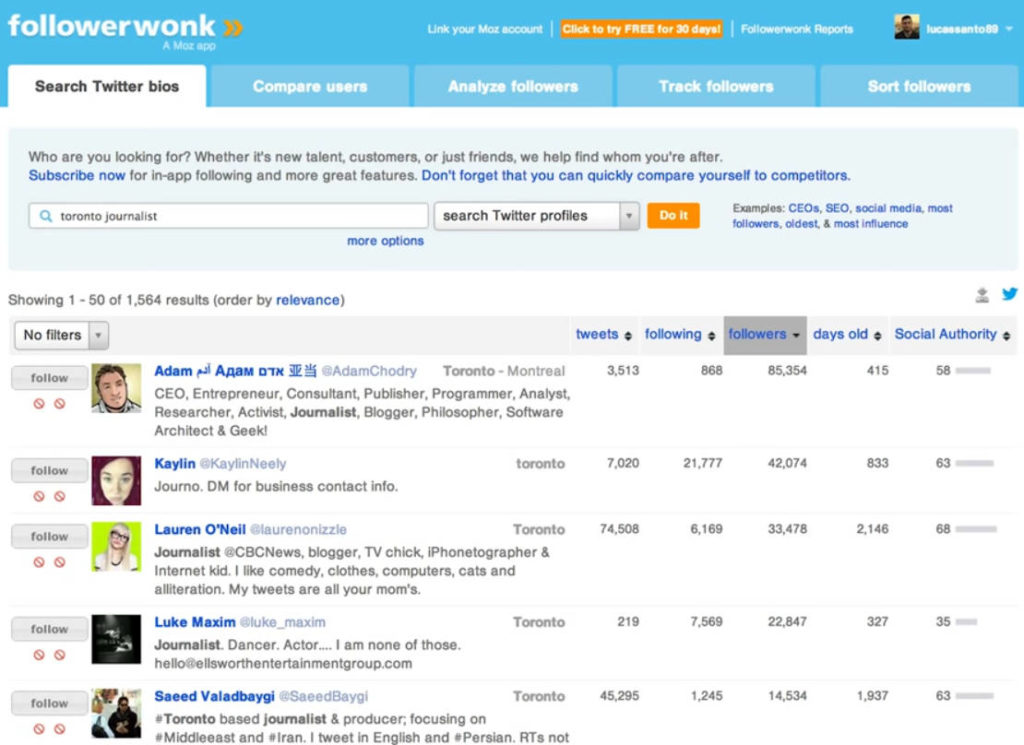The width and height of the screenshot is (1024, 745).
Task: Follow Lauren O'Neil
Action: pyautogui.click(x=49, y=537)
